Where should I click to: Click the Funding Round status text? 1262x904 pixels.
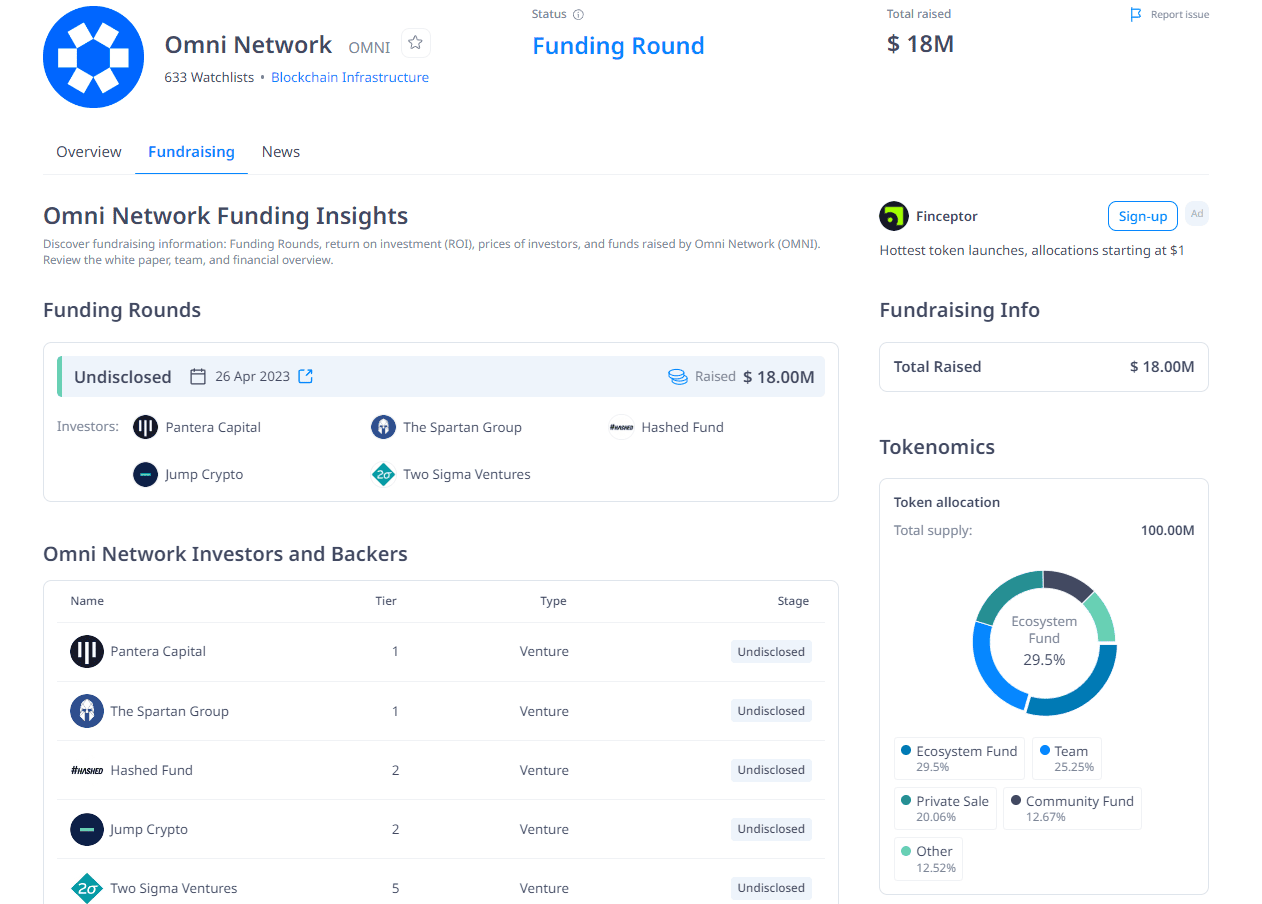pyautogui.click(x=618, y=46)
